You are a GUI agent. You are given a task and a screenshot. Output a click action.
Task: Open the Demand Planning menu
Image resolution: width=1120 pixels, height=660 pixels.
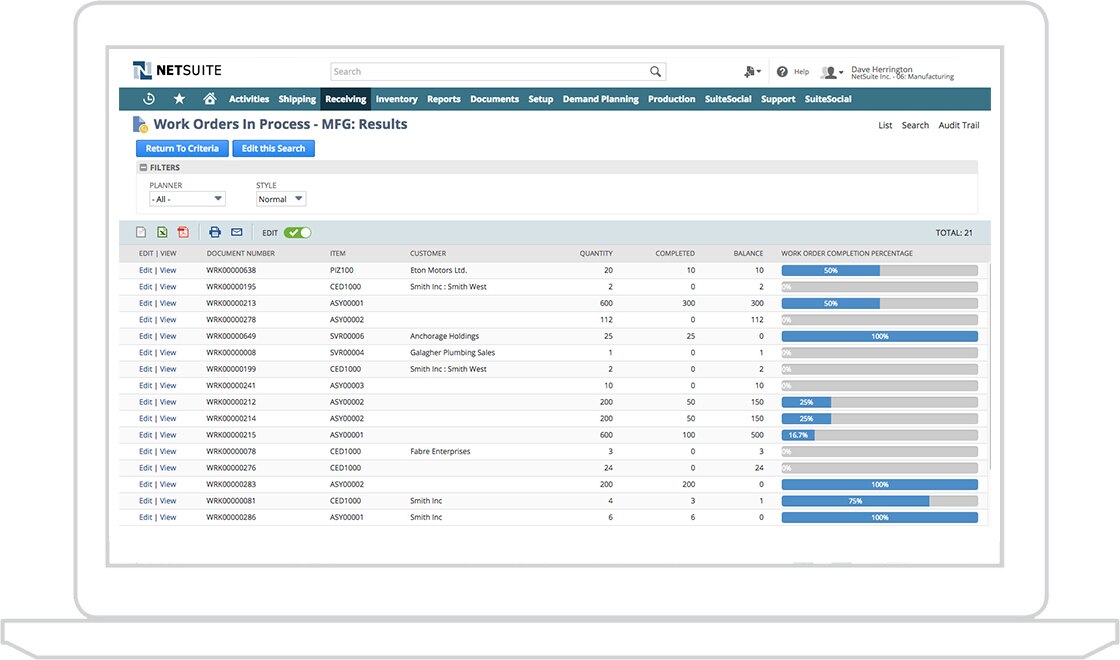600,99
